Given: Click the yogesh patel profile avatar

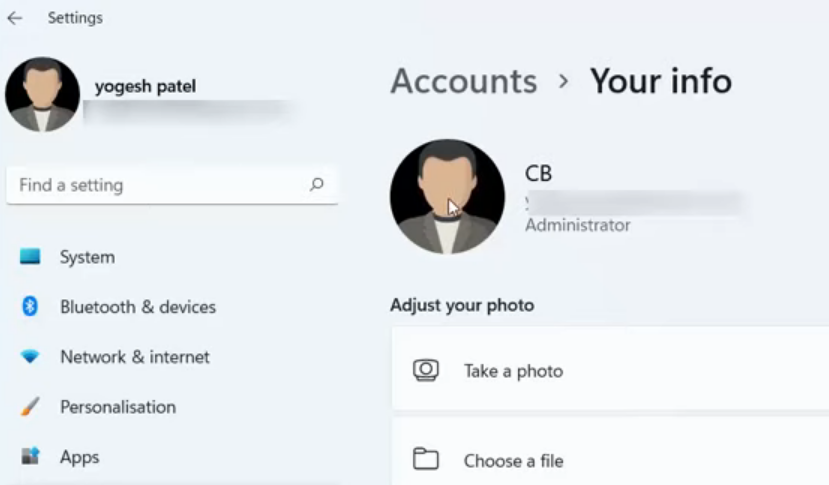Looking at the screenshot, I should pyautogui.click(x=42, y=94).
